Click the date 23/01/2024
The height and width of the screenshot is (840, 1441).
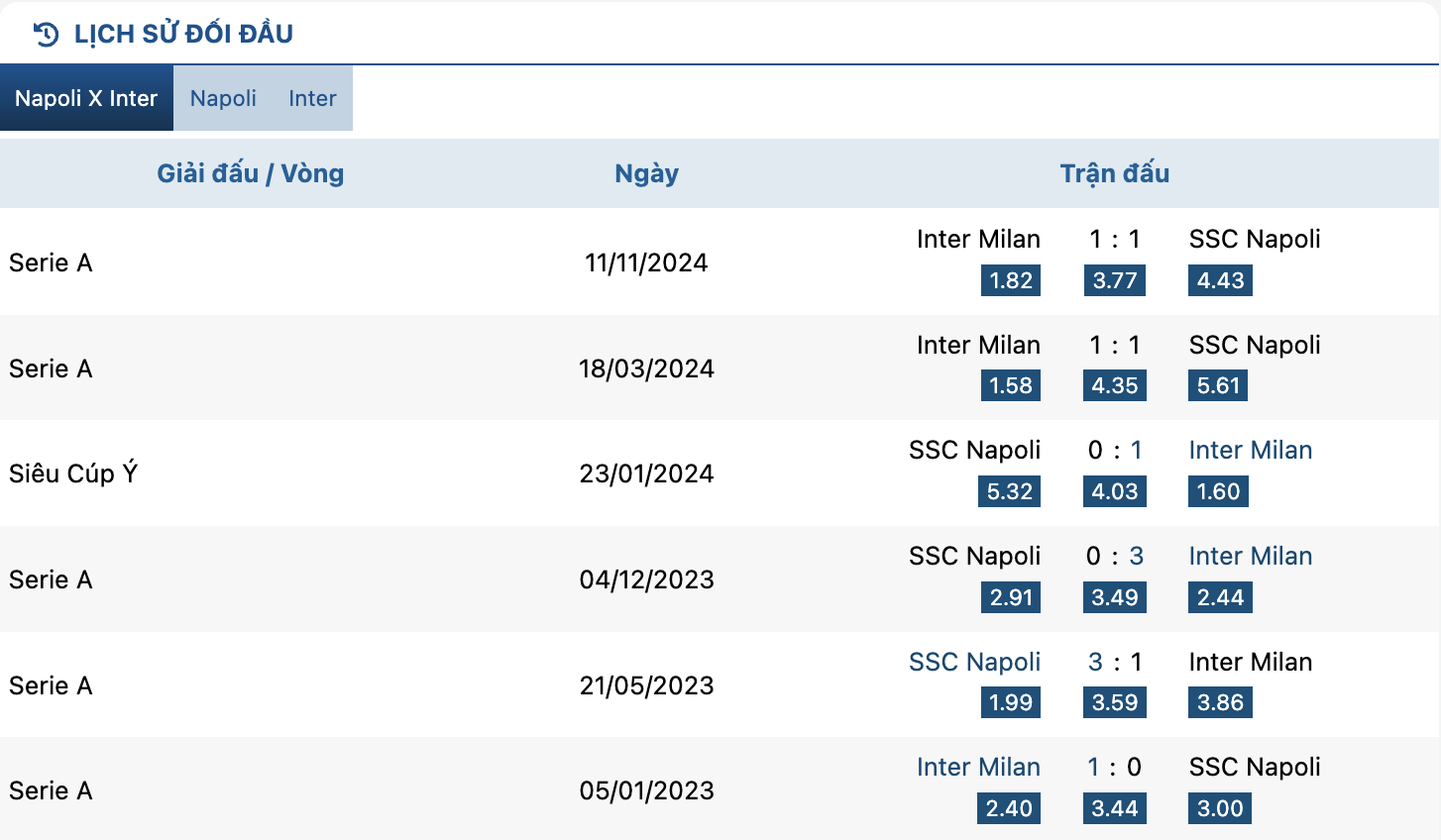(x=646, y=473)
